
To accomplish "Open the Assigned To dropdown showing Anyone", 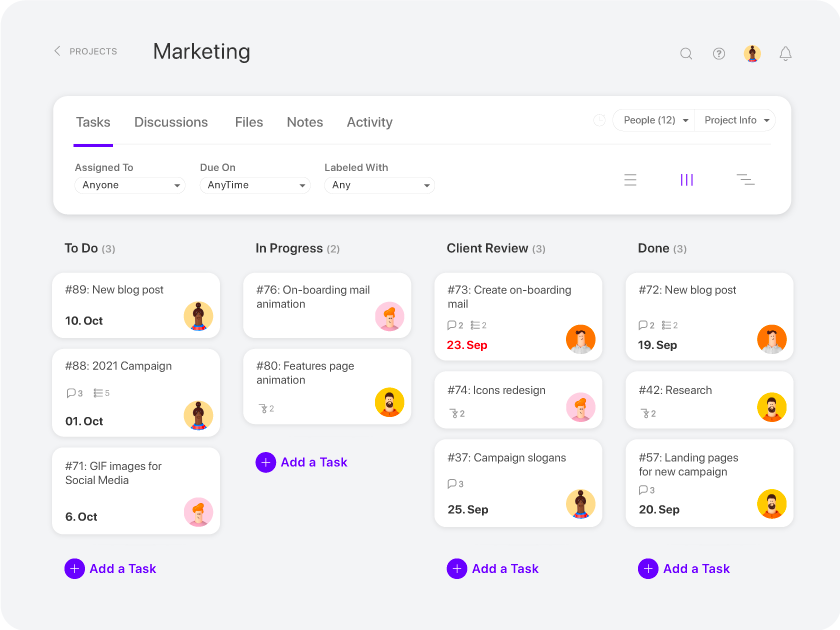I will coord(130,185).
